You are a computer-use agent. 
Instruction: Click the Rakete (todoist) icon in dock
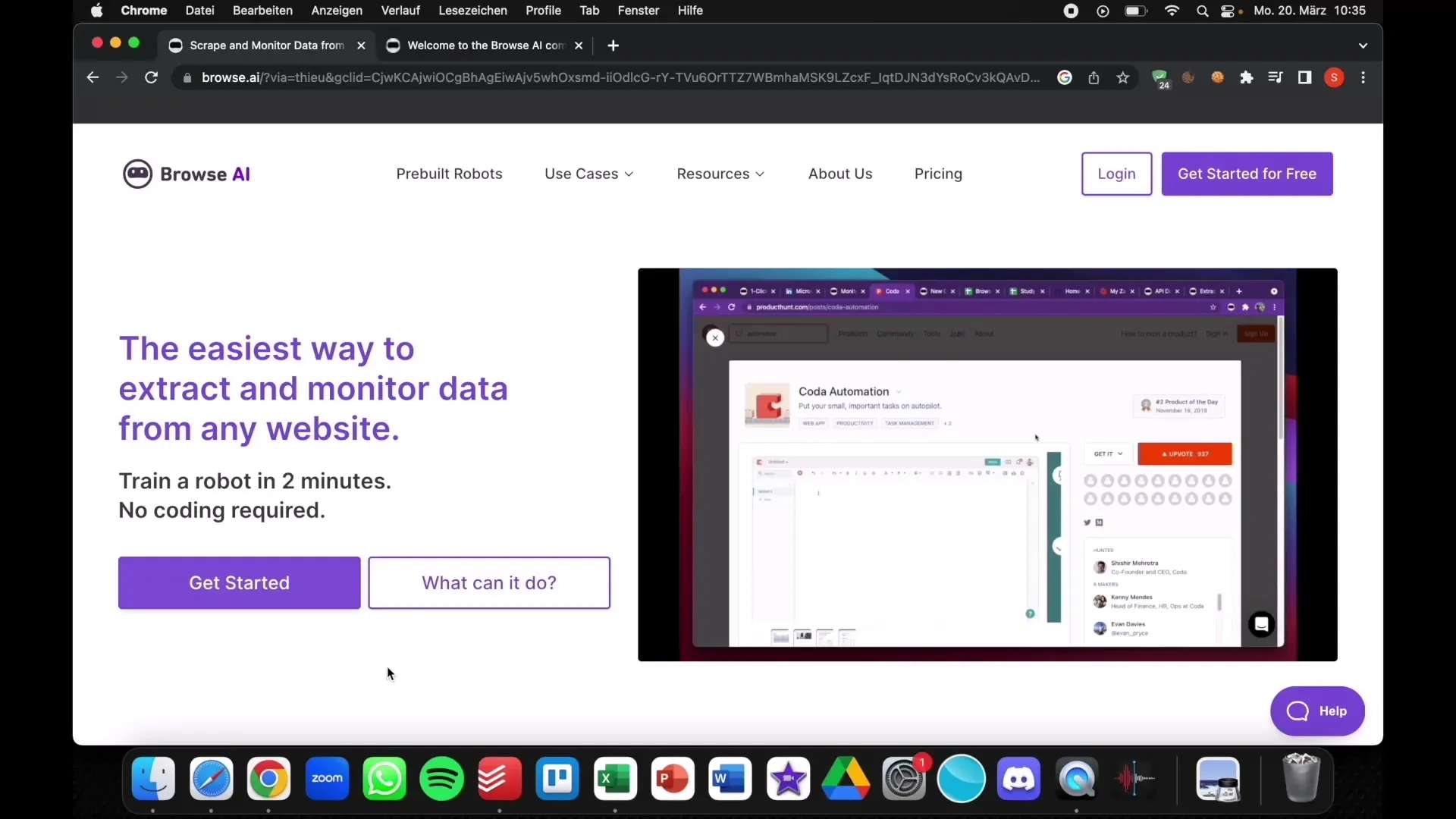pyautogui.click(x=500, y=779)
